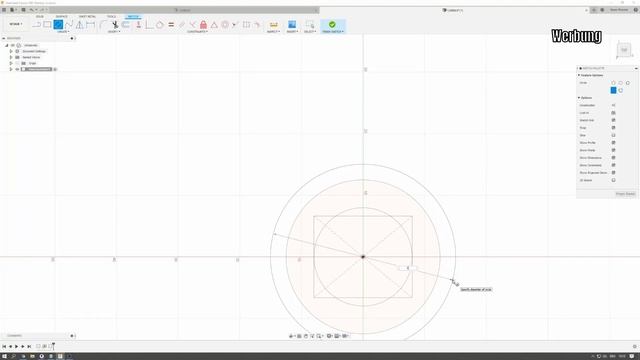Image resolution: width=640 pixels, height=360 pixels.
Task: Apply the red Fix/Lock constraint
Action: pos(203,24)
